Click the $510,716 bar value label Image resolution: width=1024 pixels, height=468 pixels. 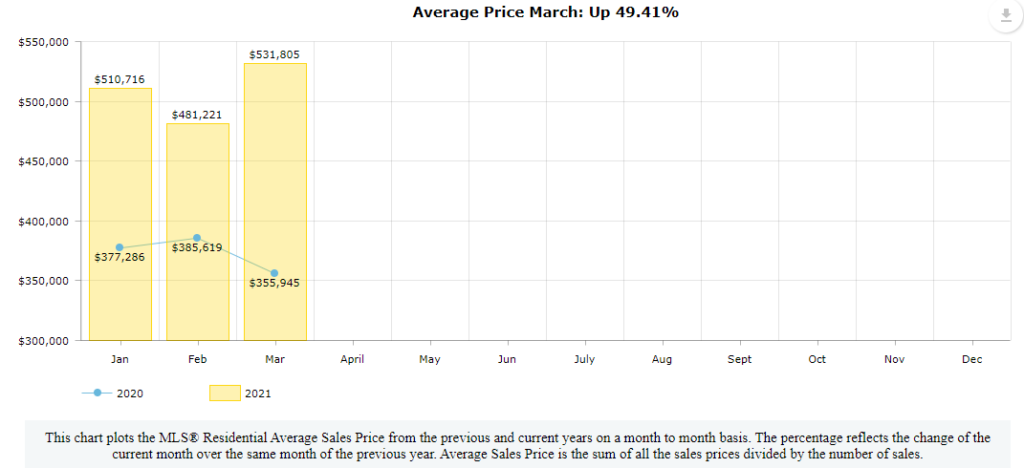pyautogui.click(x=120, y=79)
